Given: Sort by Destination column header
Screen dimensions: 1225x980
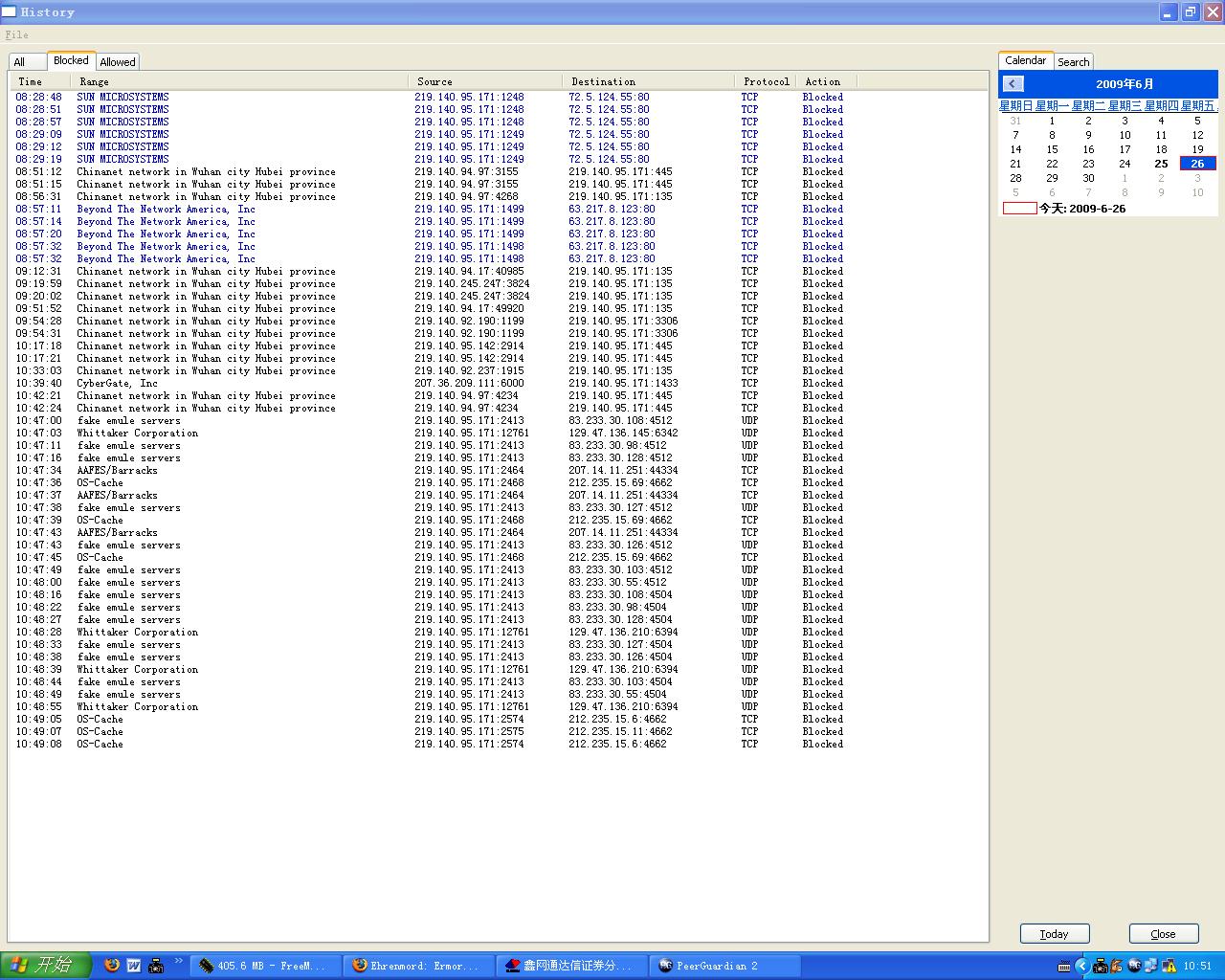Looking at the screenshot, I should point(650,81).
